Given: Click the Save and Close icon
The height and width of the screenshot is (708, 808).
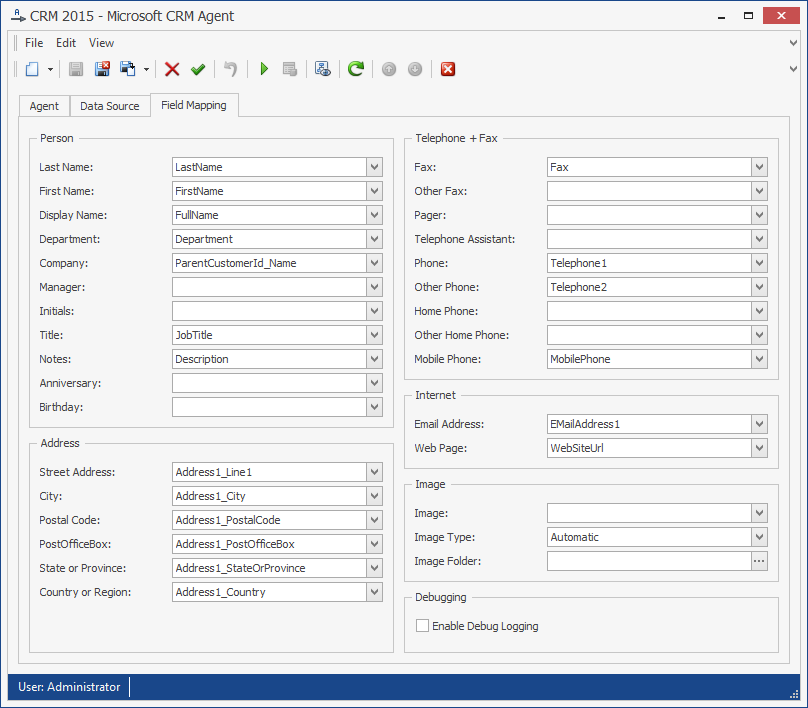Looking at the screenshot, I should tap(102, 69).
